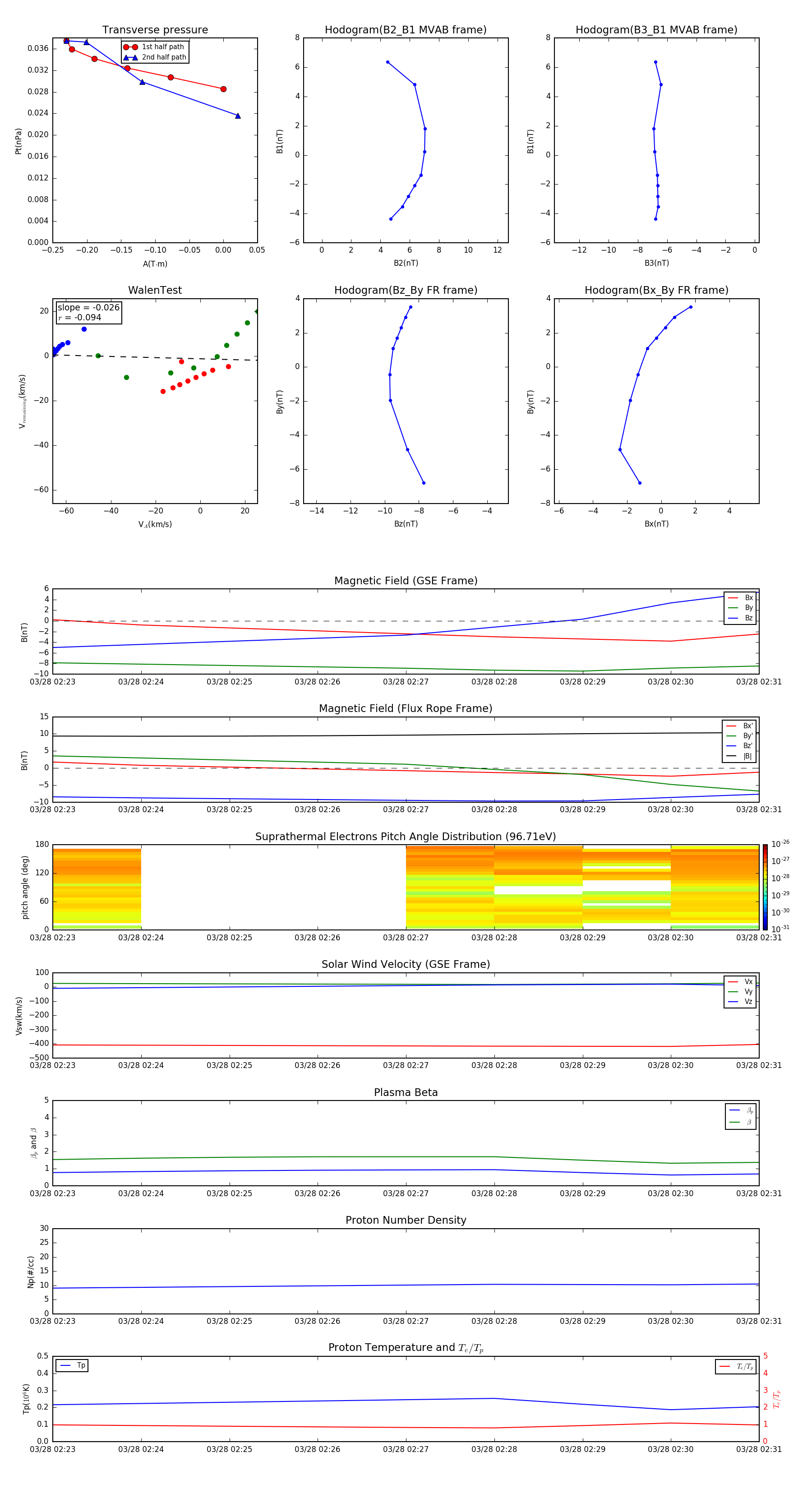Viewport: 812px width, 1489px height.
Task: Click the 'B2(nT)' x-axis label
Action: tap(406, 263)
